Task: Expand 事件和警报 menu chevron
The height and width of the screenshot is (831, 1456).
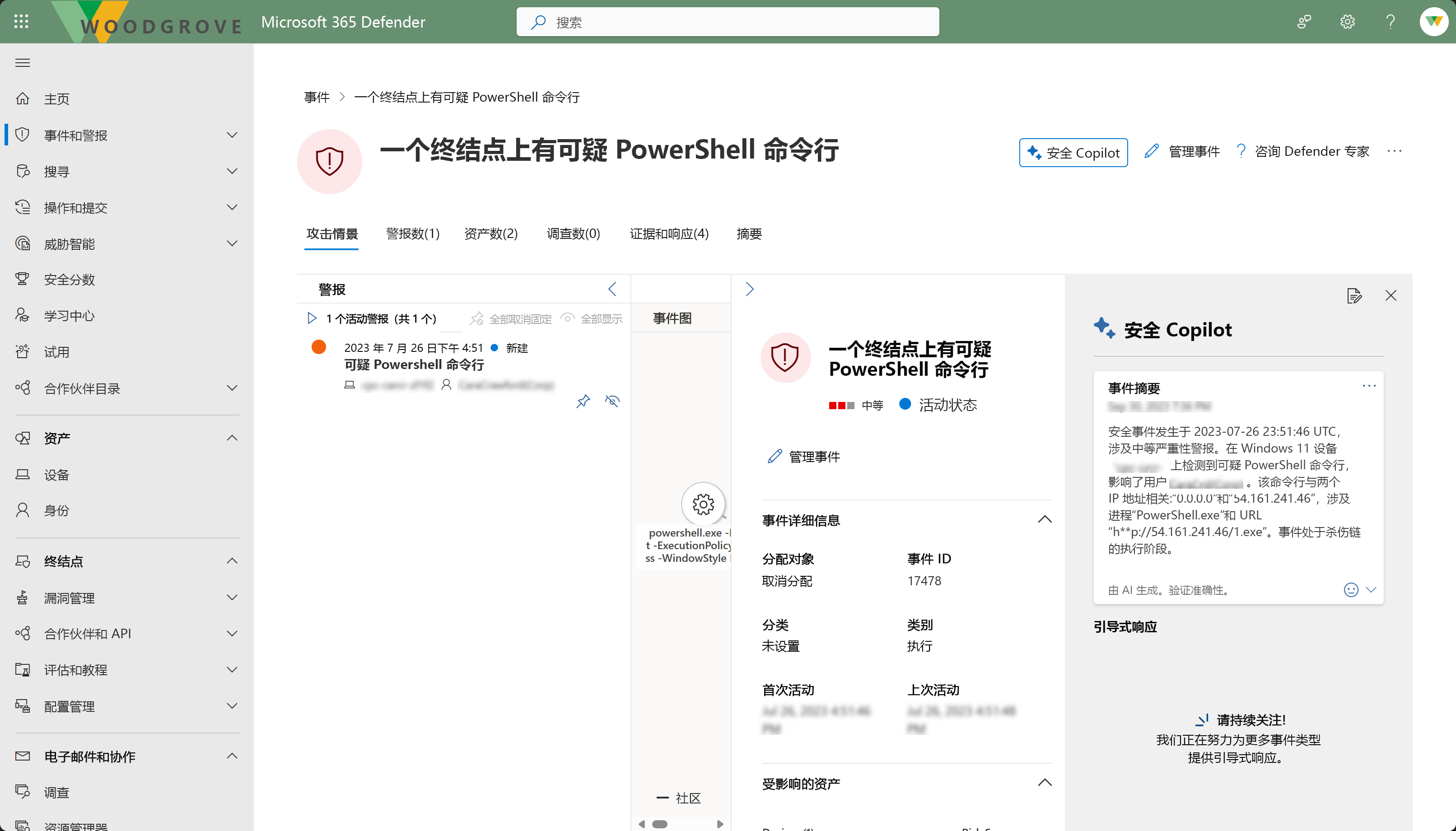Action: pyautogui.click(x=232, y=135)
